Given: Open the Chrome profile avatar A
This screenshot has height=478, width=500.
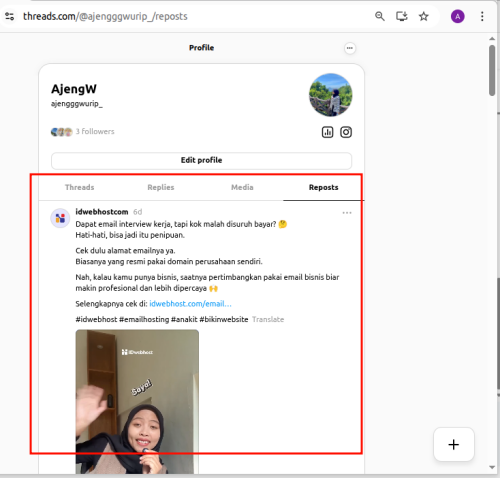Looking at the screenshot, I should (458, 16).
